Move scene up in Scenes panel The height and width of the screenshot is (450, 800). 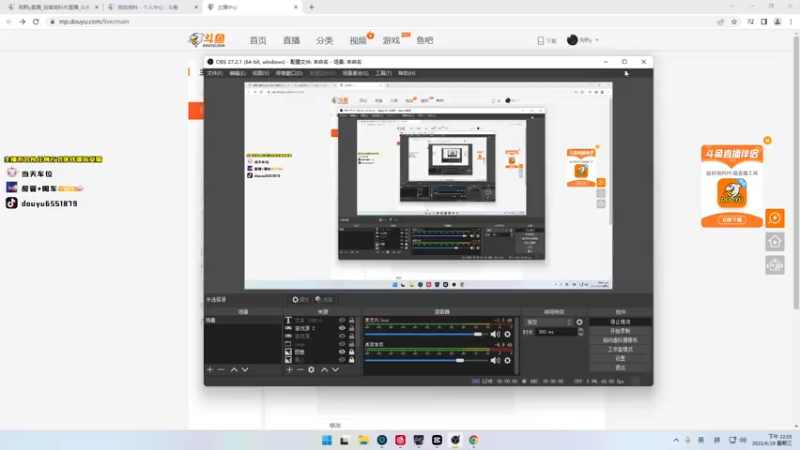tap(234, 369)
